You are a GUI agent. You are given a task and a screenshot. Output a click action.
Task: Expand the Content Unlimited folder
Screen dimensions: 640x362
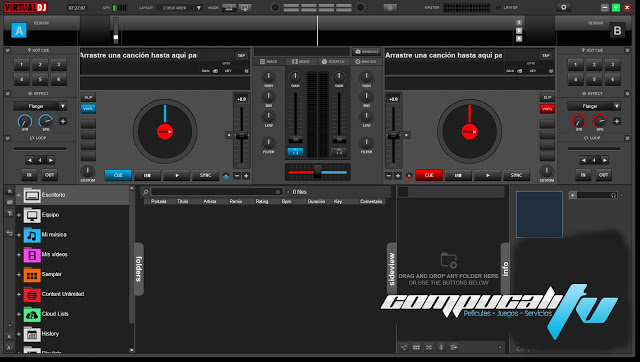tap(19, 294)
